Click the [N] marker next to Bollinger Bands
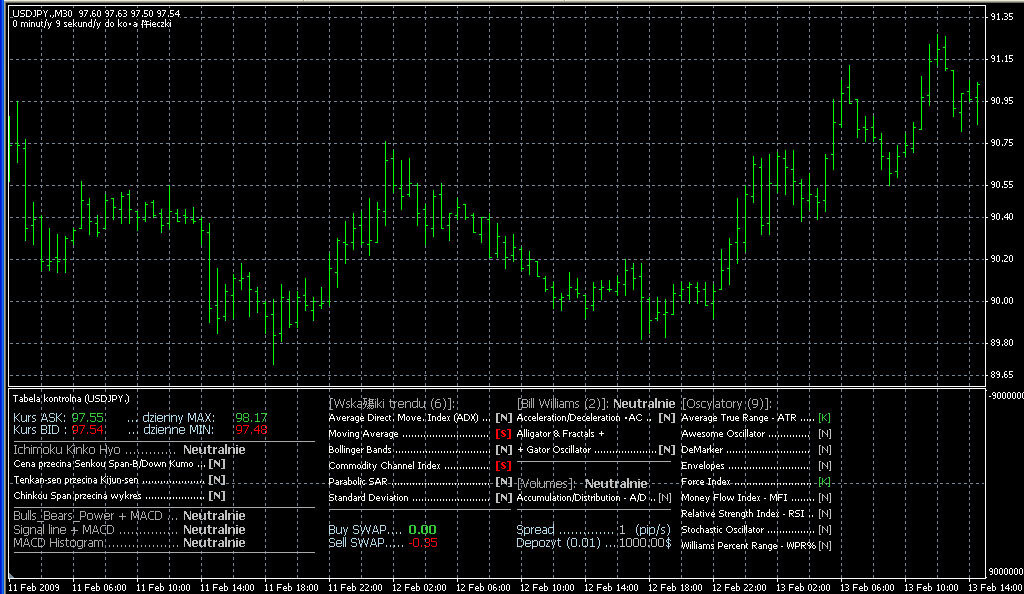1024x594 pixels. point(503,450)
